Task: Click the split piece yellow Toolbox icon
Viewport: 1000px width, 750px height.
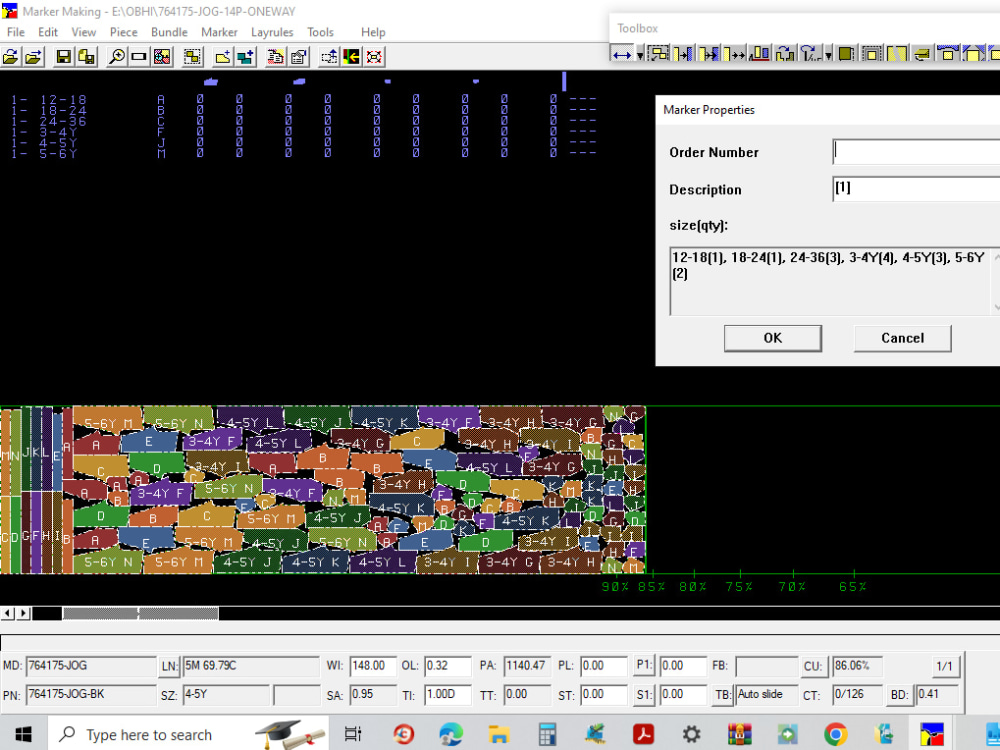Action: [x=897, y=54]
